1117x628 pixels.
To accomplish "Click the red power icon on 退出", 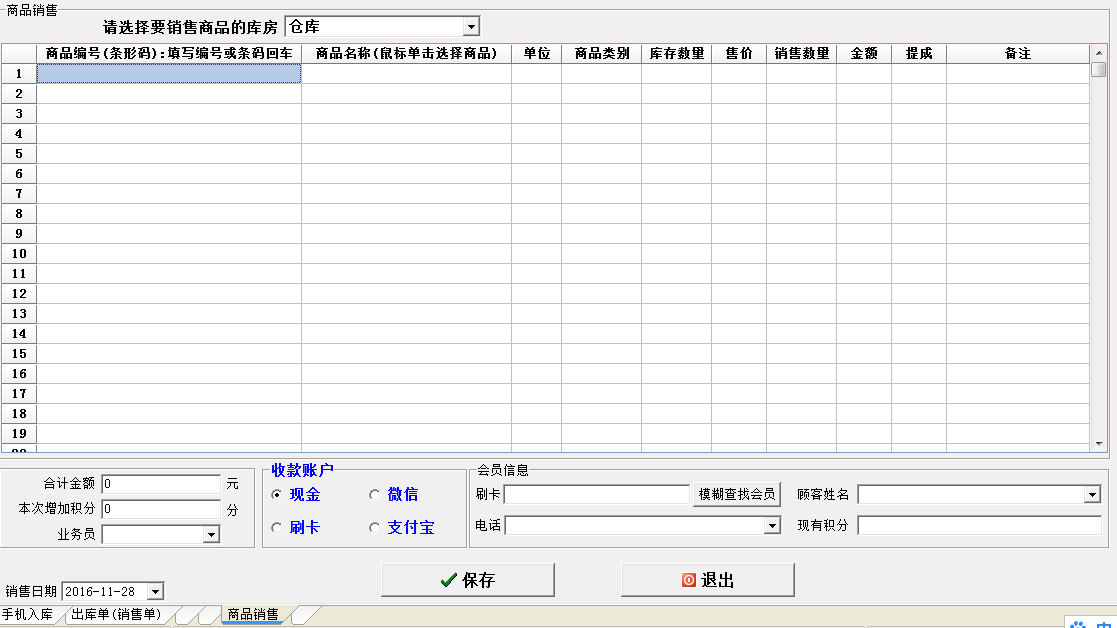I will coord(688,580).
